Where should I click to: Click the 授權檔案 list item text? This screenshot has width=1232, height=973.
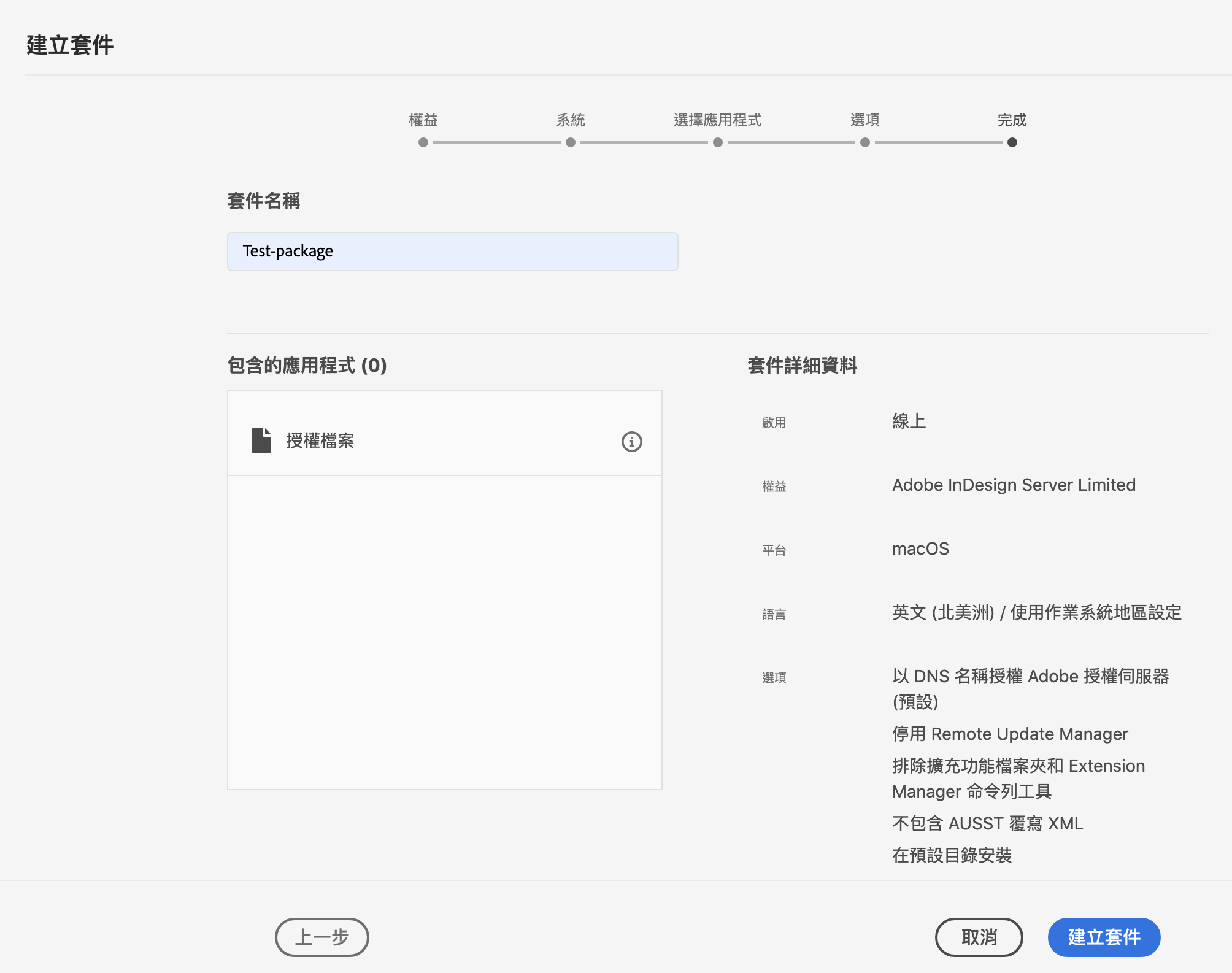pos(320,441)
